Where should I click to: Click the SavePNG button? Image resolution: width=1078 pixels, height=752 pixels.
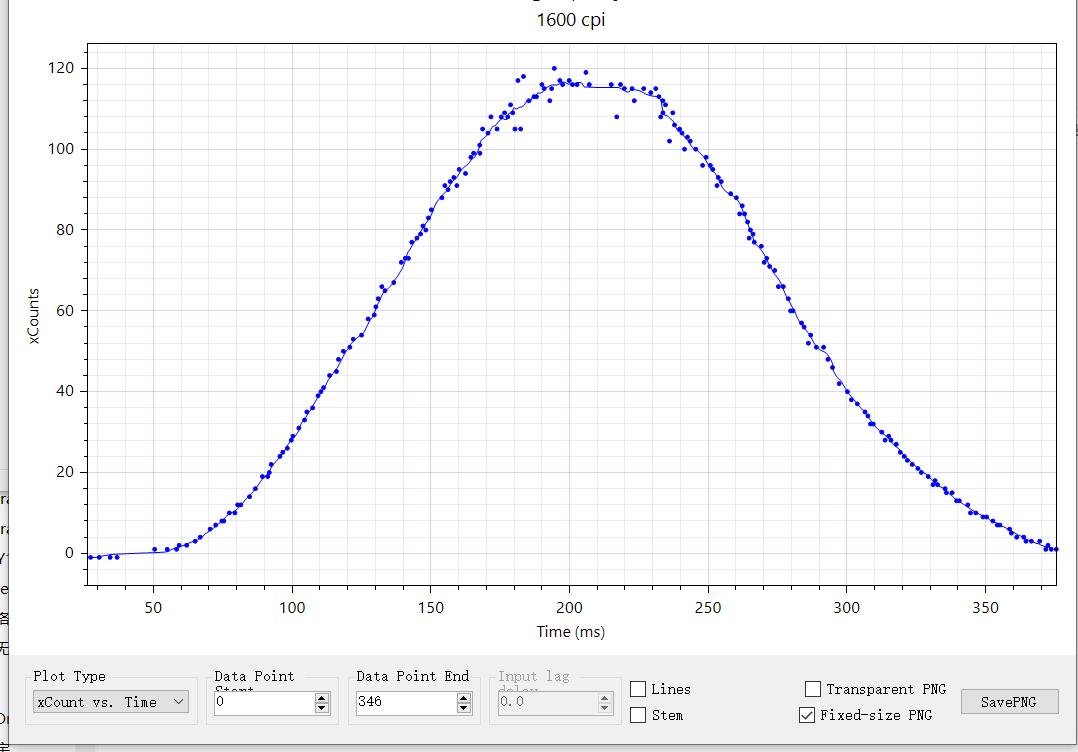coord(1009,702)
